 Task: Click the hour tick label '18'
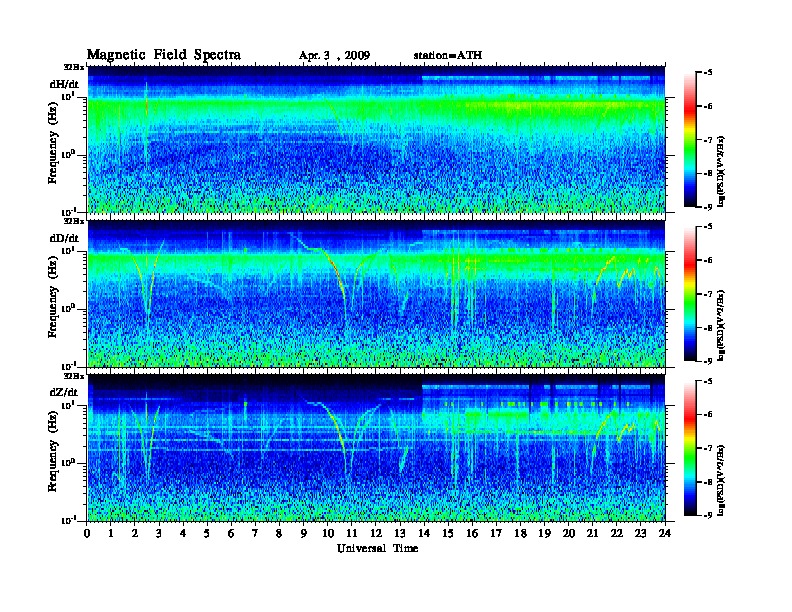pyautogui.click(x=520, y=534)
